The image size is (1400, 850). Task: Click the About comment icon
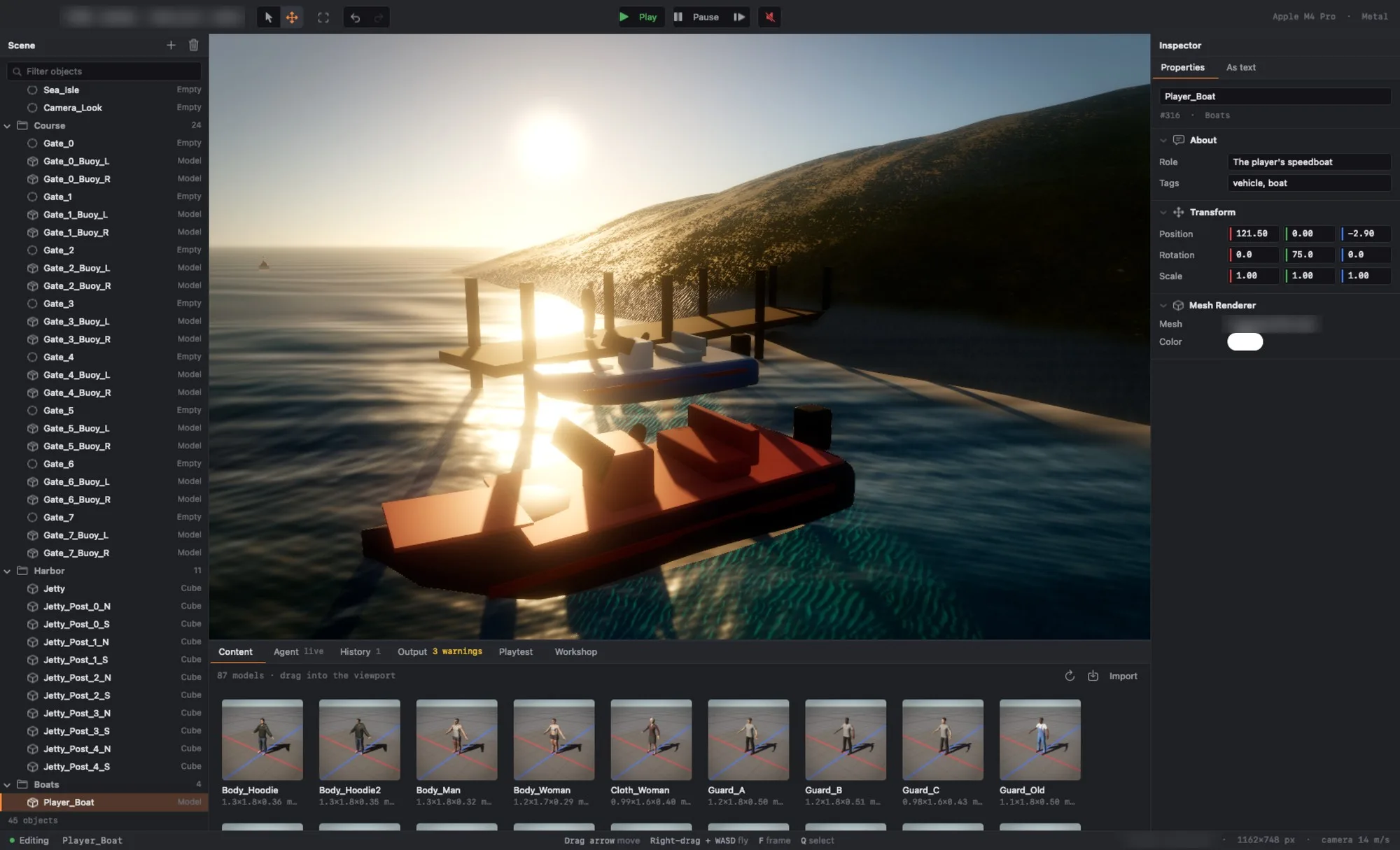tap(1179, 140)
